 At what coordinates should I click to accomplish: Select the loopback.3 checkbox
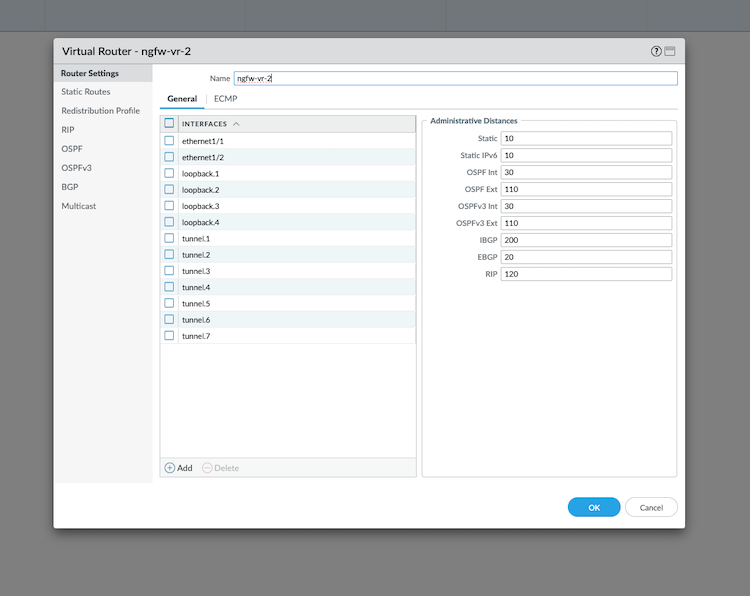[x=169, y=206]
